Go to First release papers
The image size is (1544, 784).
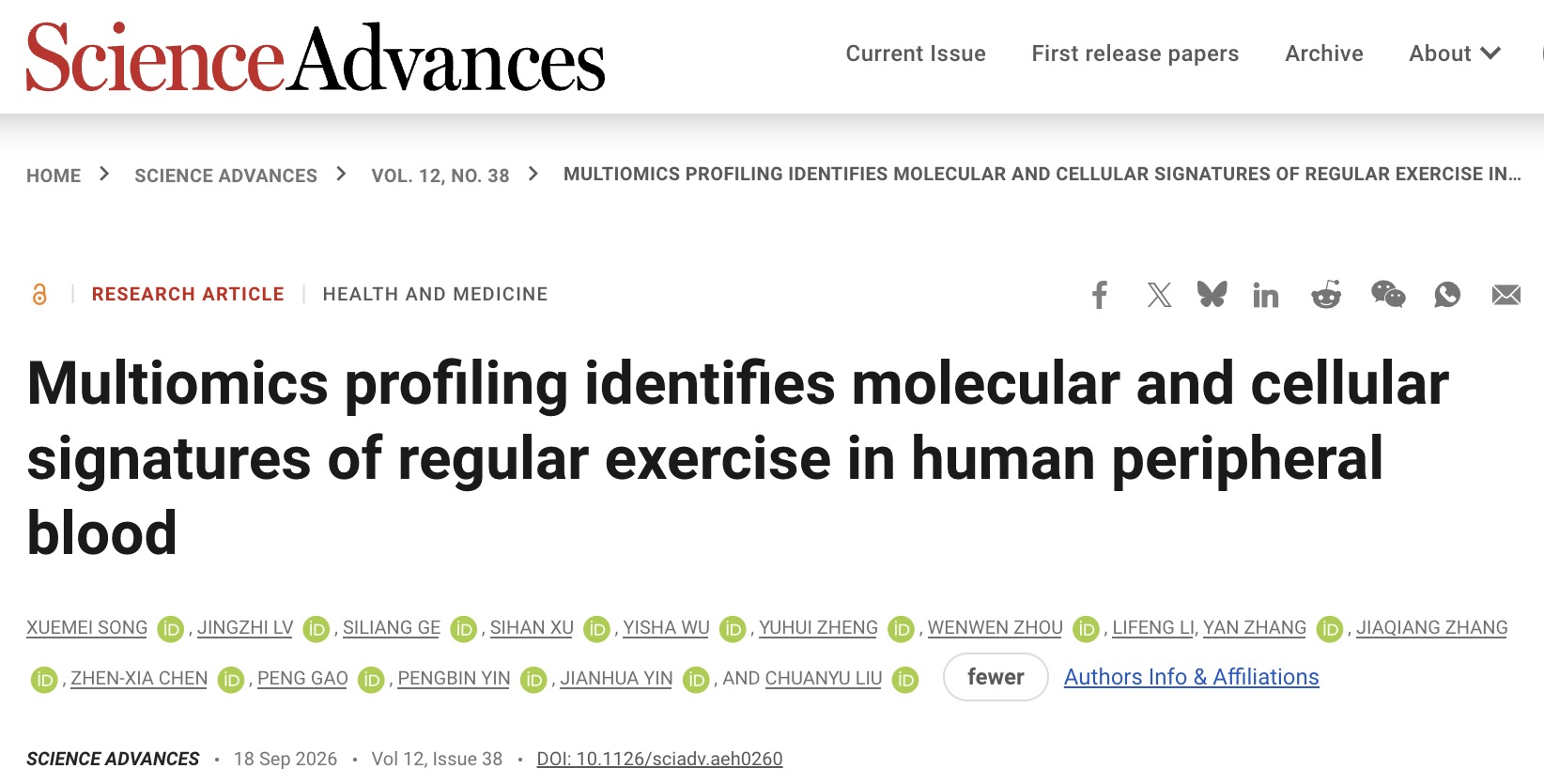tap(1135, 54)
